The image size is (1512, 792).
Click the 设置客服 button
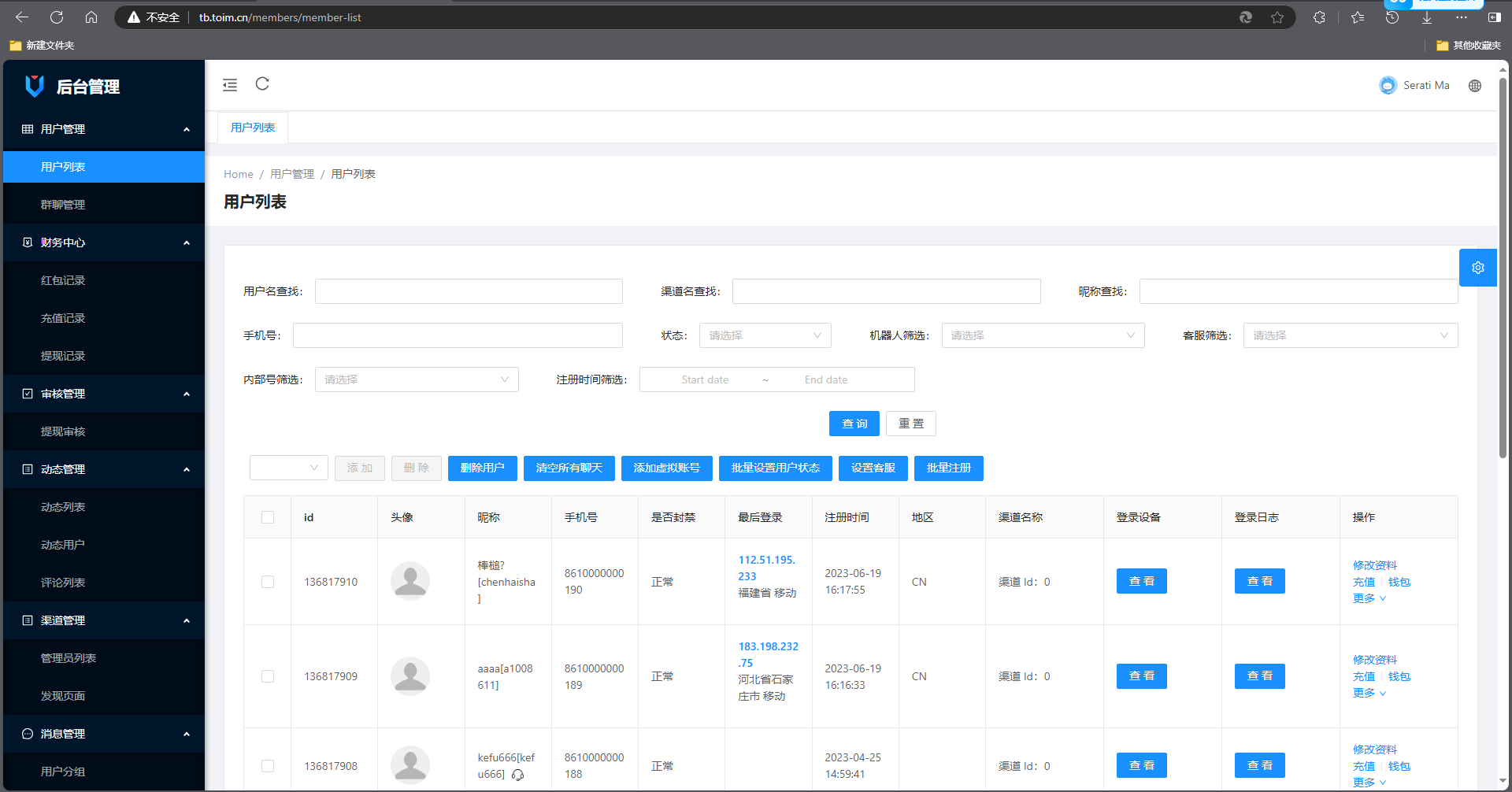873,468
